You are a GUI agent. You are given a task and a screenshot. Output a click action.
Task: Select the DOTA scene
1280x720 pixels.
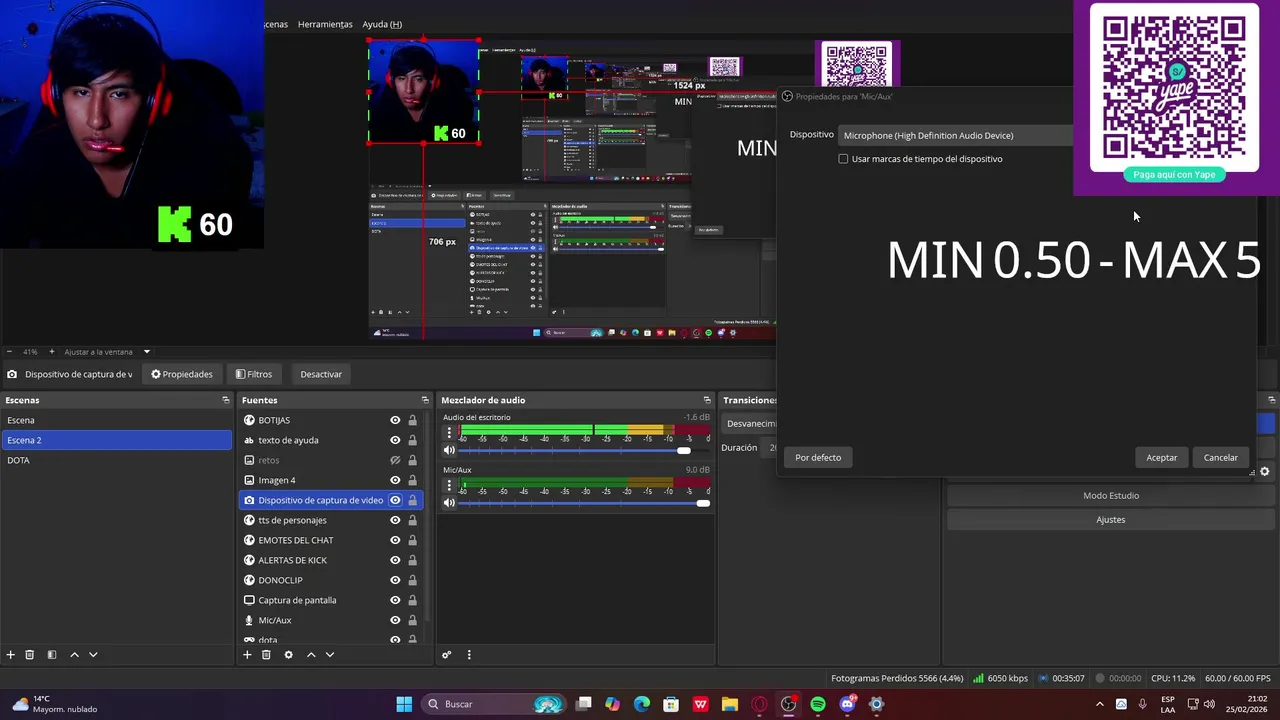116,460
